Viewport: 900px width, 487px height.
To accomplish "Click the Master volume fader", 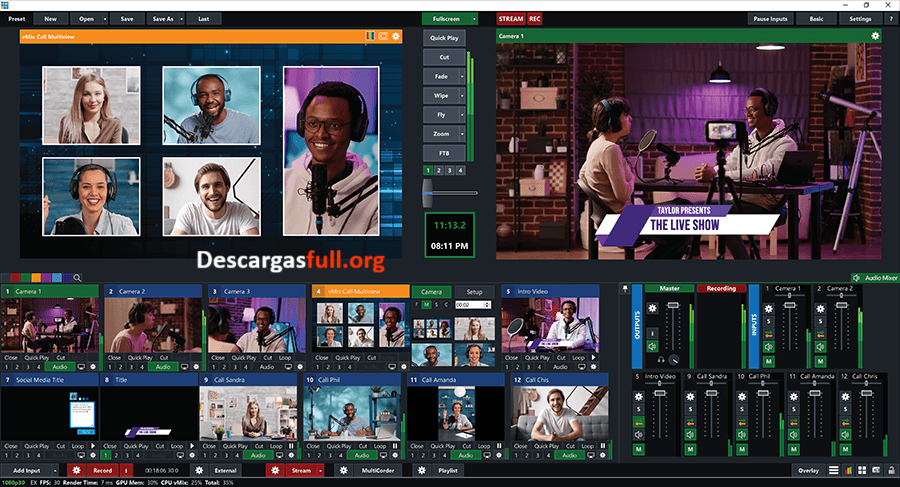I will point(673,305).
